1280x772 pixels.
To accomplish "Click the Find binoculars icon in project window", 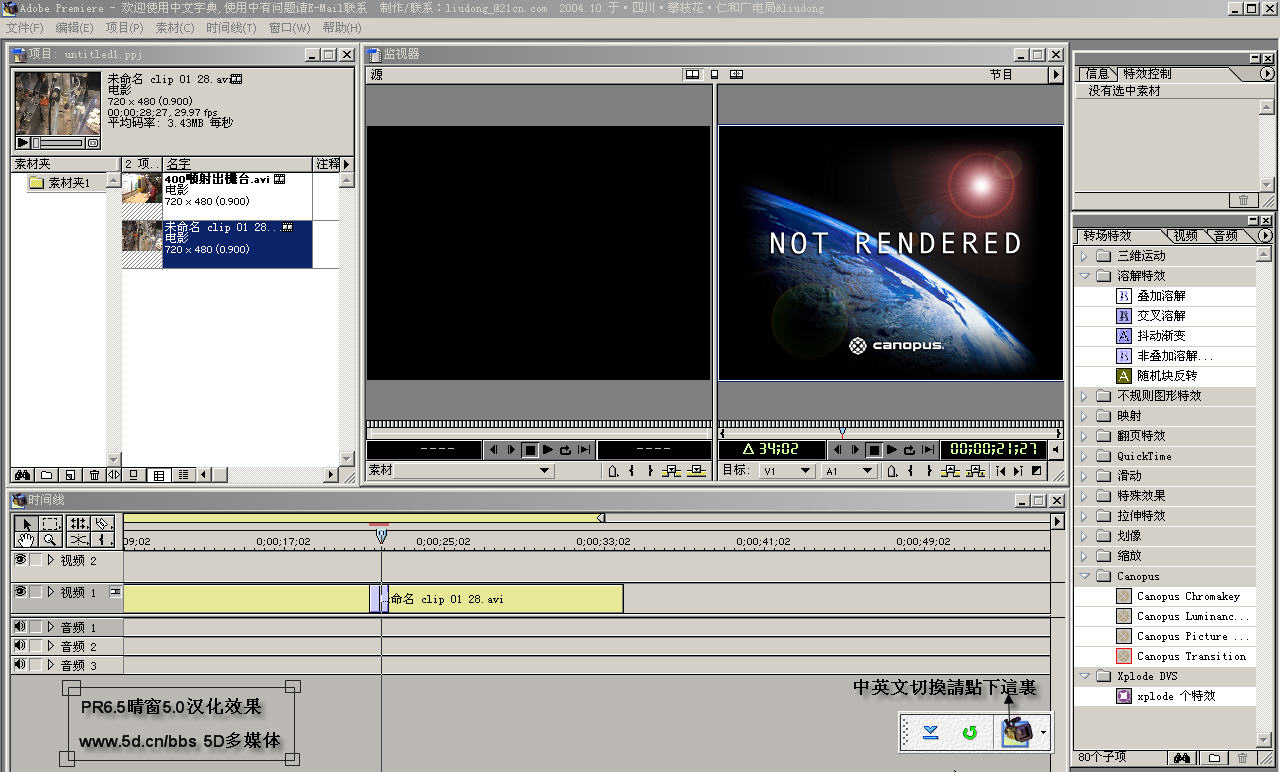I will pyautogui.click(x=22, y=475).
